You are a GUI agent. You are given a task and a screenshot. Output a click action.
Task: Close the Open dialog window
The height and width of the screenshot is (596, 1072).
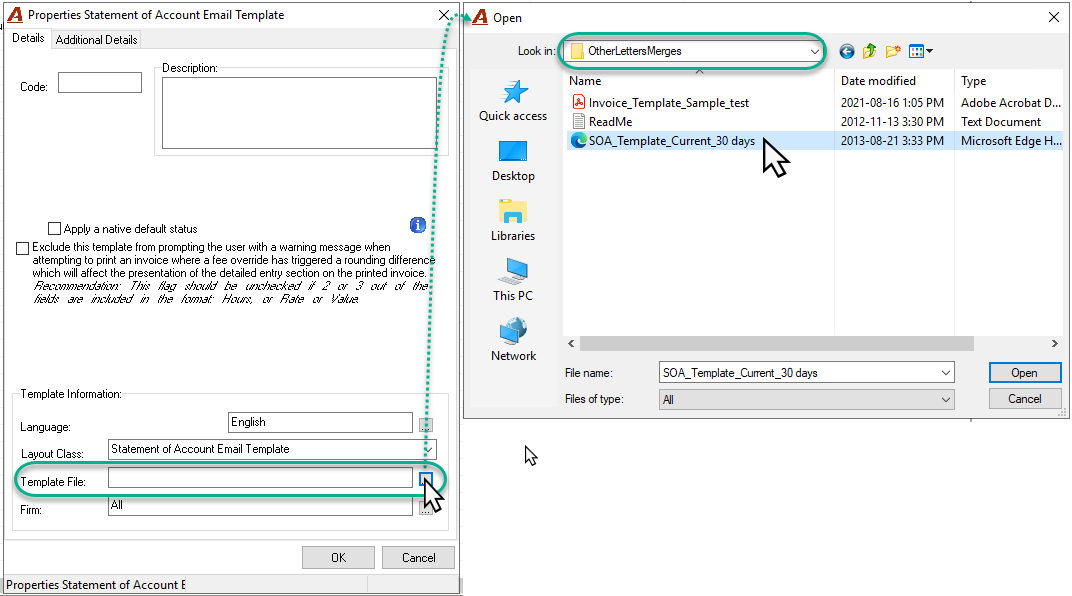(1054, 17)
